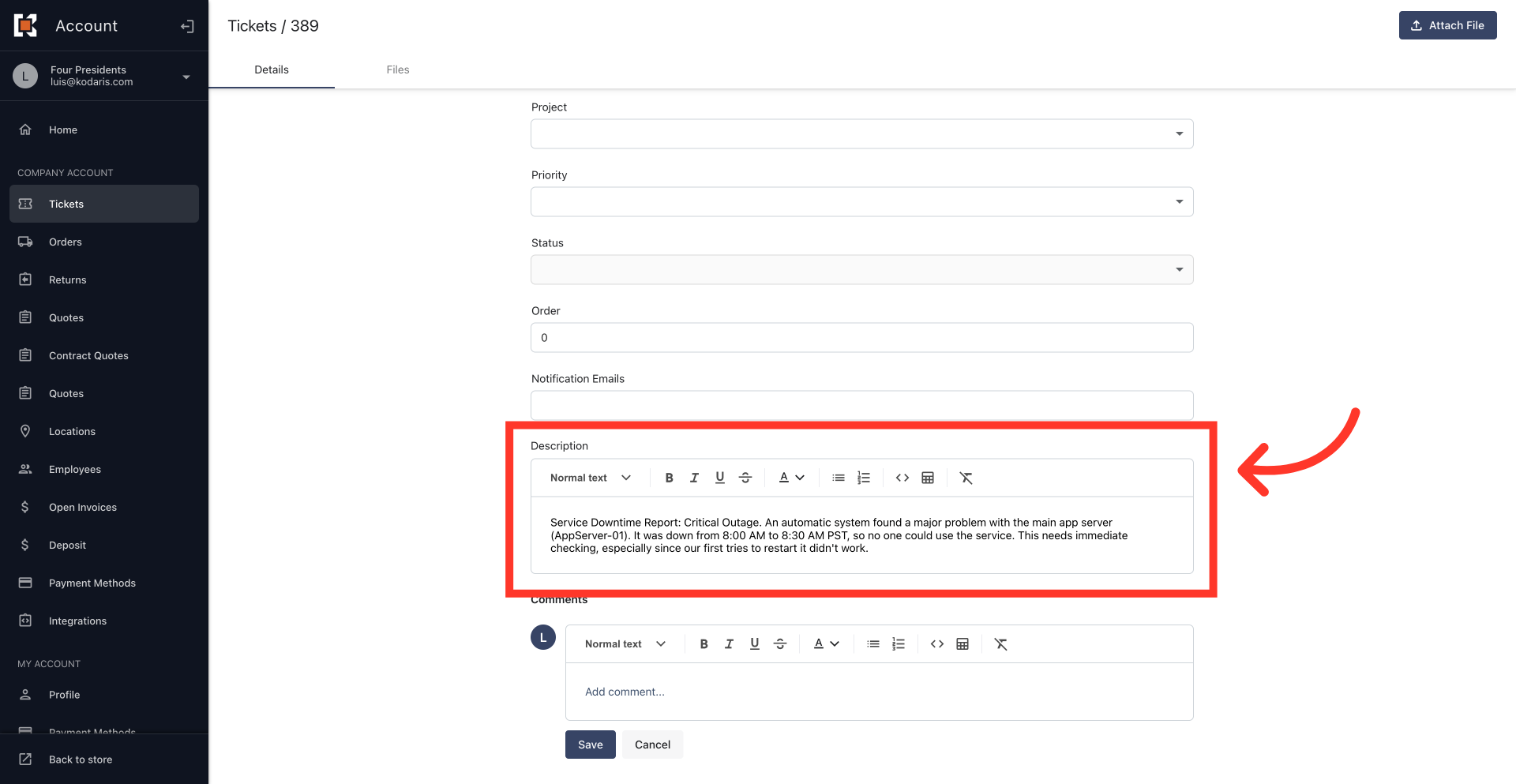
Task: Click the Notification Emails field
Action: point(861,405)
